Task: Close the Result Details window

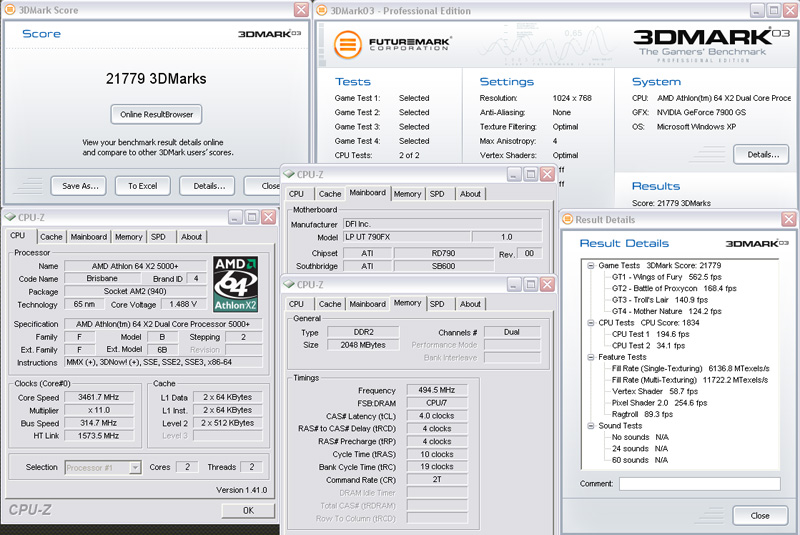Action: click(789, 219)
